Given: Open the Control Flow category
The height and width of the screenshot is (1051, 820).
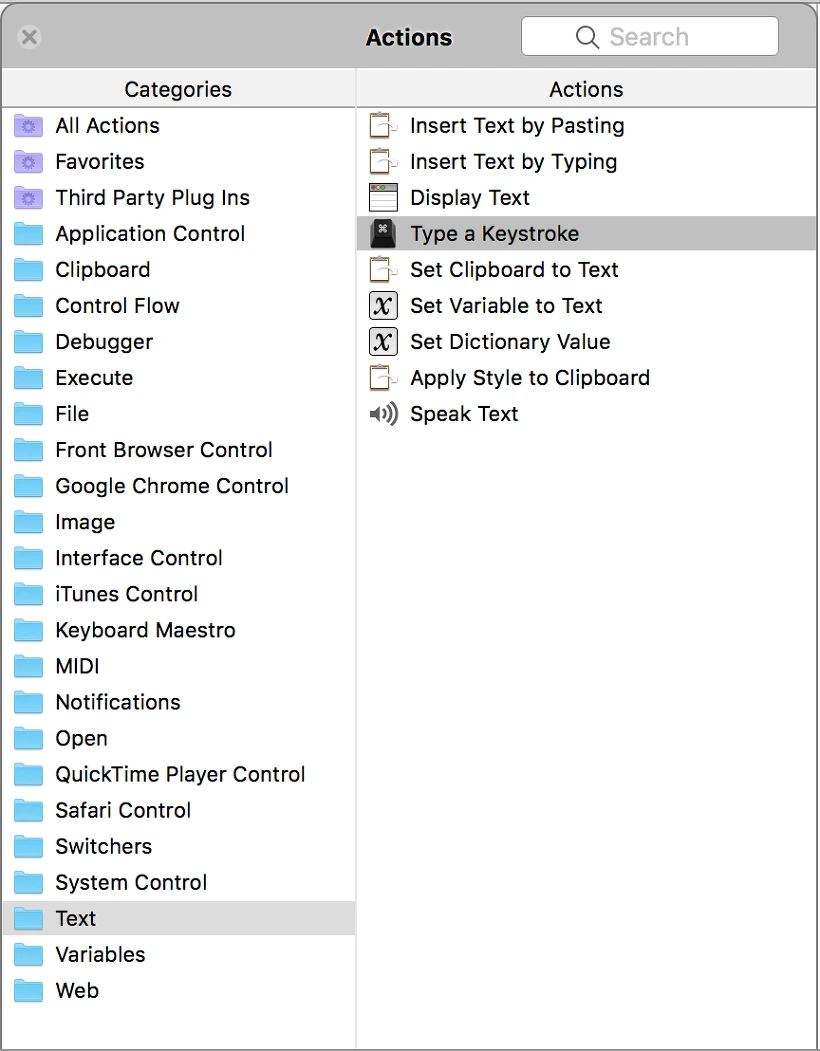Looking at the screenshot, I should click(x=178, y=306).
